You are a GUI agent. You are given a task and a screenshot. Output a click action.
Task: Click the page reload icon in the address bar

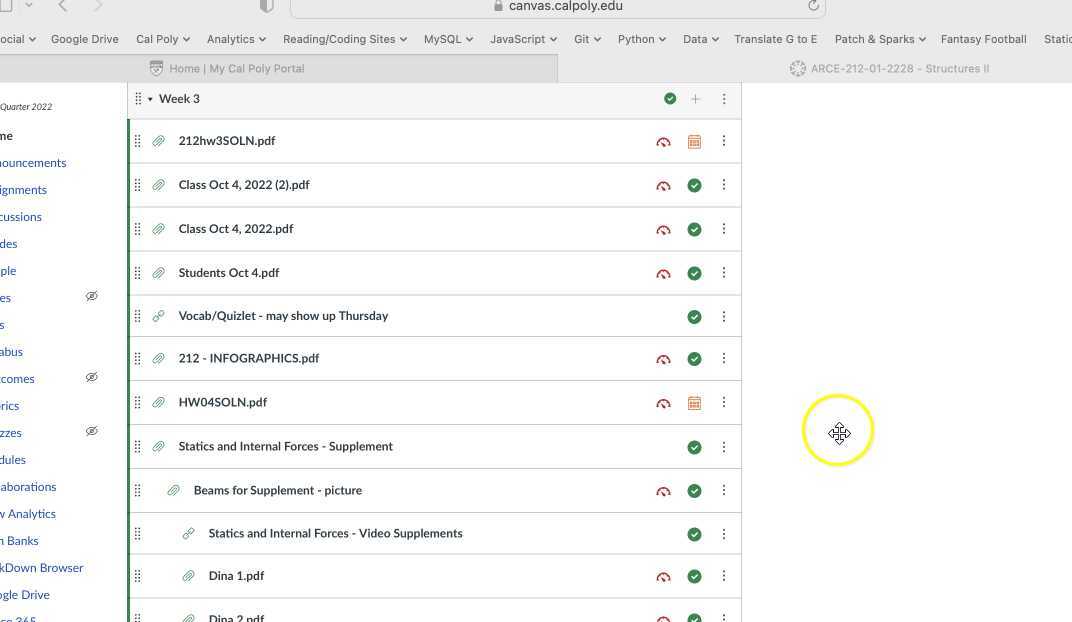[813, 6]
